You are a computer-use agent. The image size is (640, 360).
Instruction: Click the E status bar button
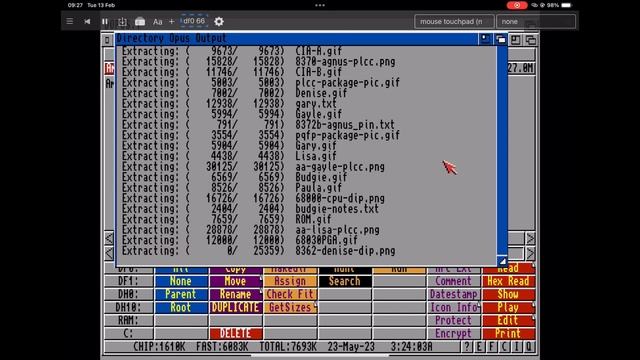point(480,347)
